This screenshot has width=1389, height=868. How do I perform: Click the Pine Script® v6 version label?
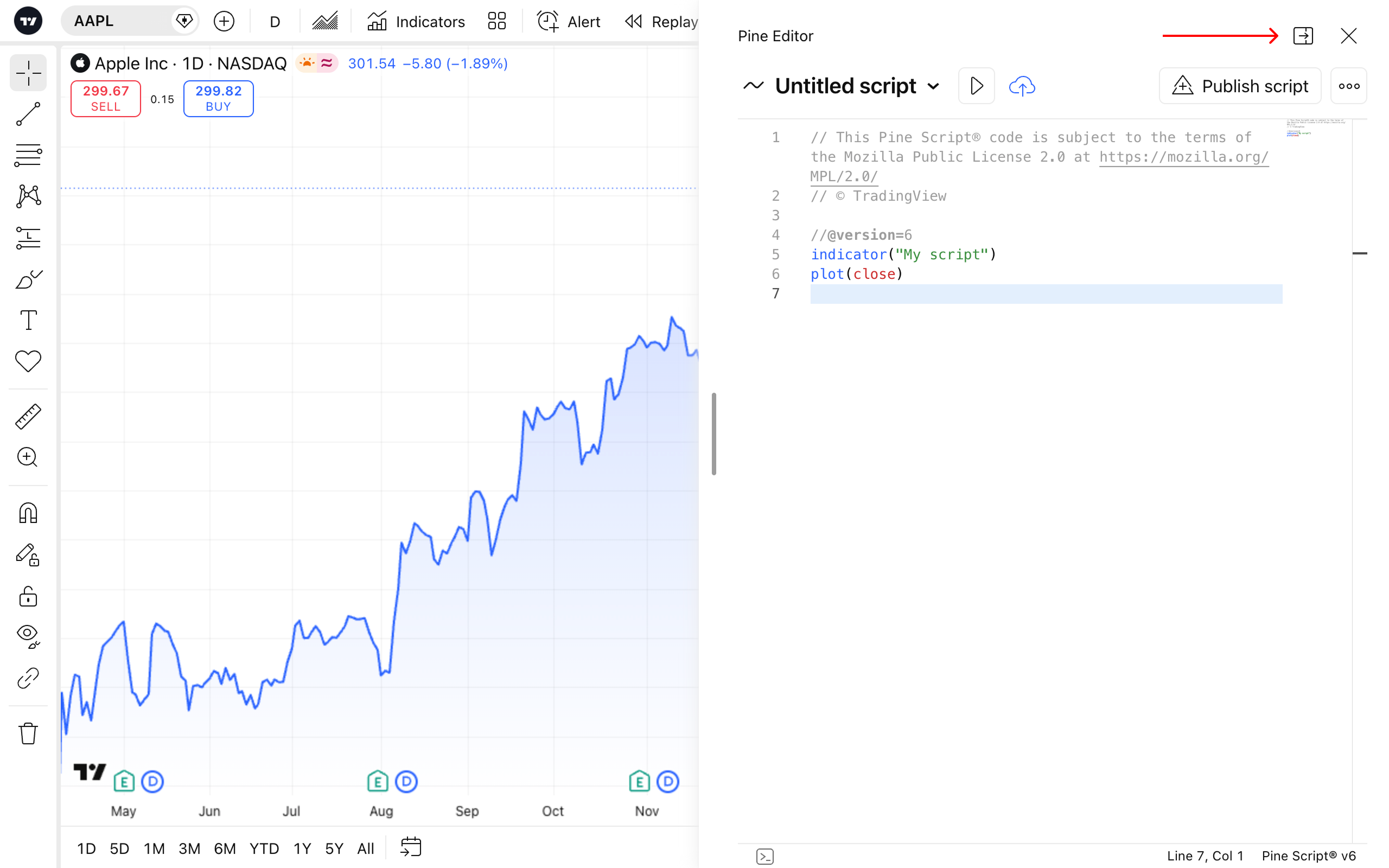(1309, 856)
